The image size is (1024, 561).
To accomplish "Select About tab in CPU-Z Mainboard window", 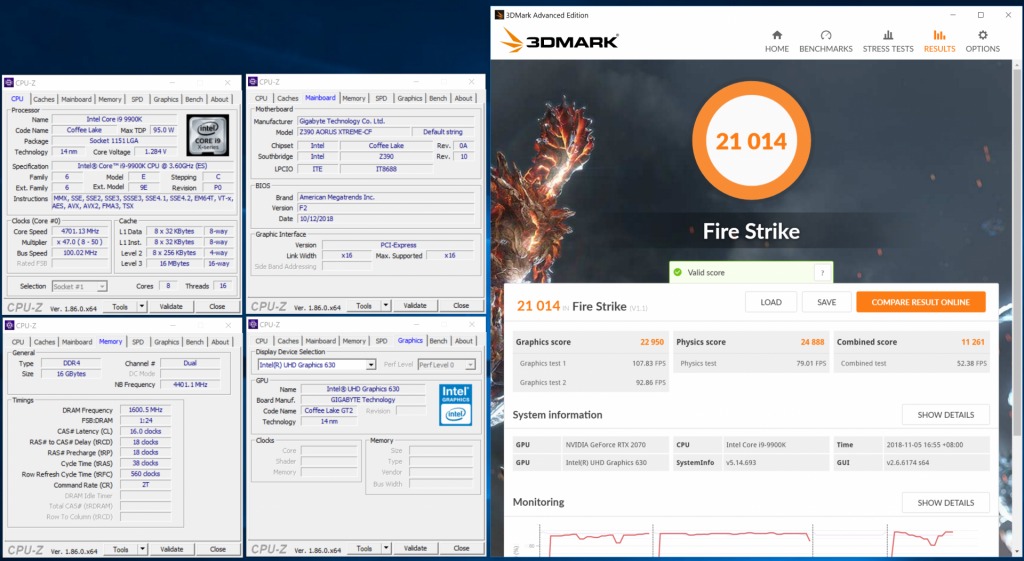I will (x=464, y=99).
